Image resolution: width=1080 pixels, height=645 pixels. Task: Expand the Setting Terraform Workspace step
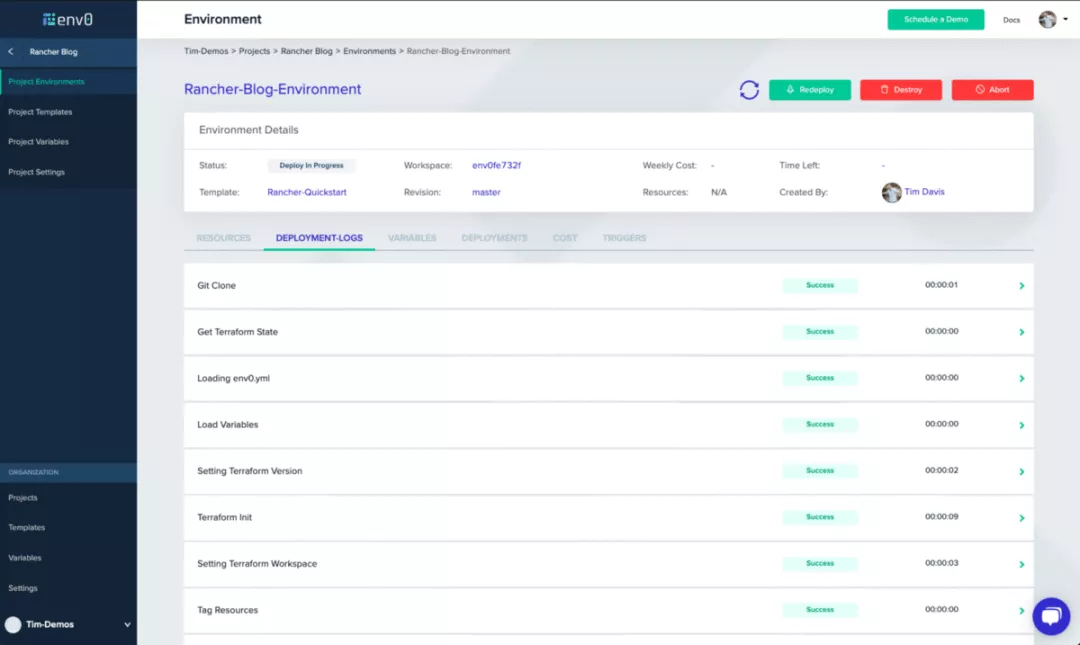coord(1021,564)
